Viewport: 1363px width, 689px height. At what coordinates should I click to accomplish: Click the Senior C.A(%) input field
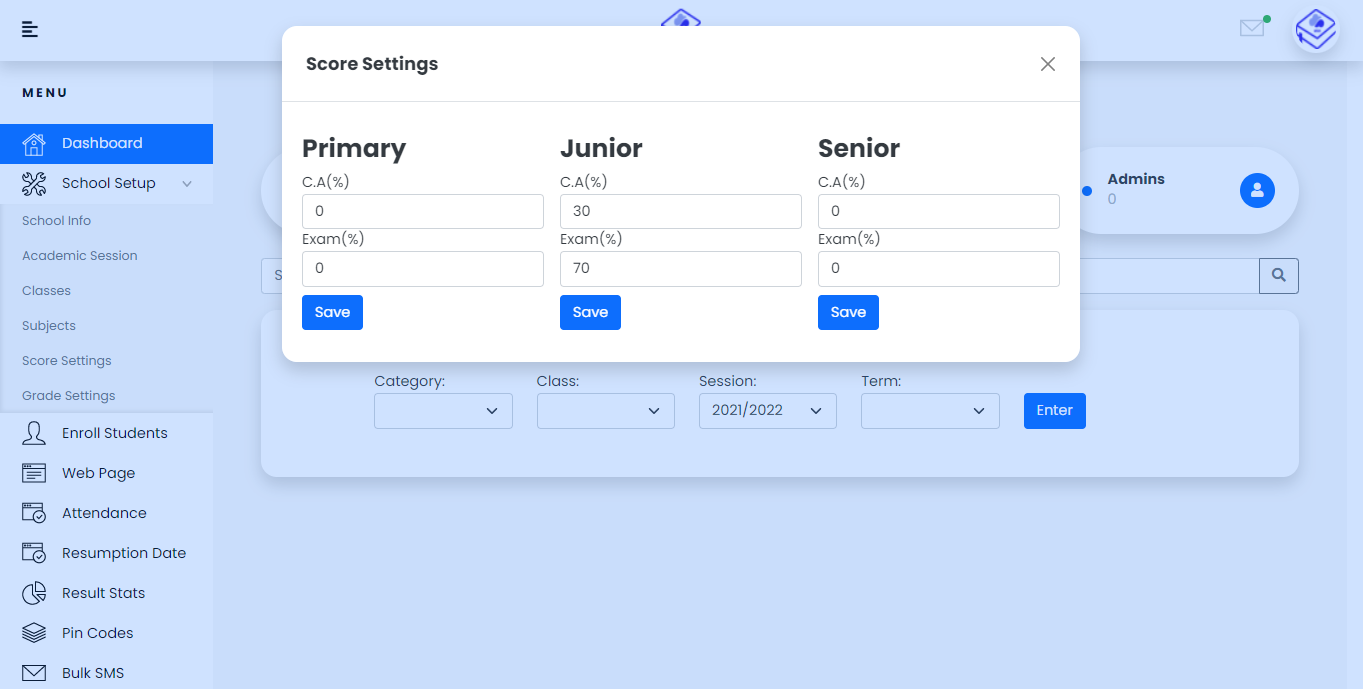click(x=938, y=212)
